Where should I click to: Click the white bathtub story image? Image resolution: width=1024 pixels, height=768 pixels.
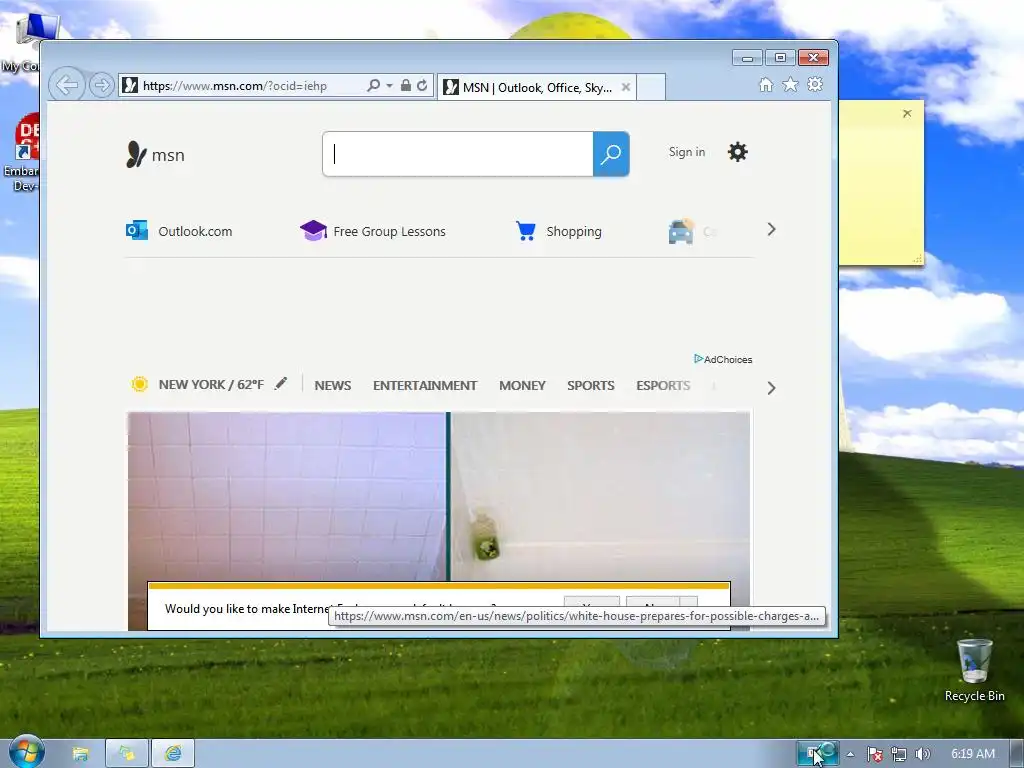pyautogui.click(x=600, y=496)
